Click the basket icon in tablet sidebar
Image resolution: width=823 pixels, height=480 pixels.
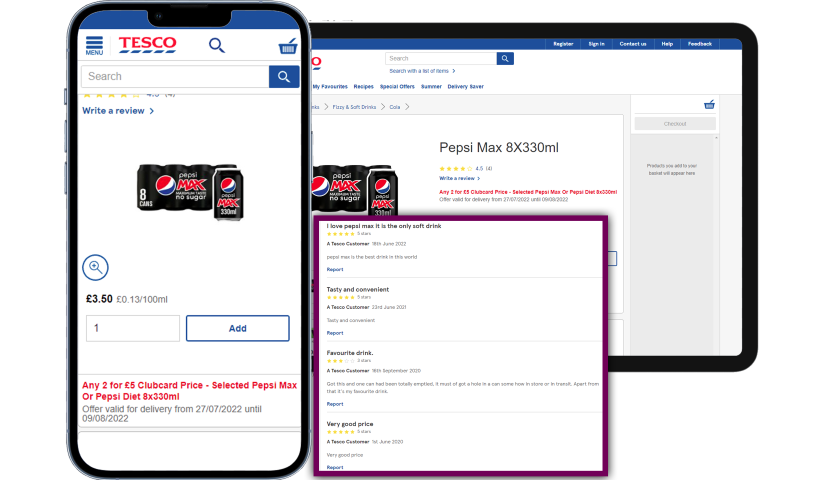click(x=709, y=104)
